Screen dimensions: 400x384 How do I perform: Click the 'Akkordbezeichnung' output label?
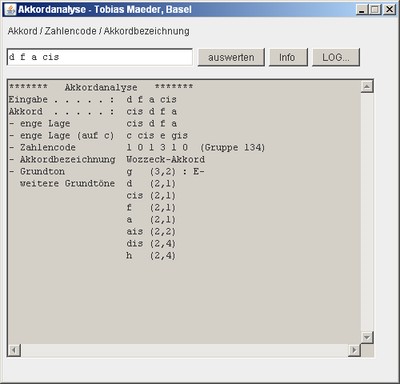tap(68, 159)
